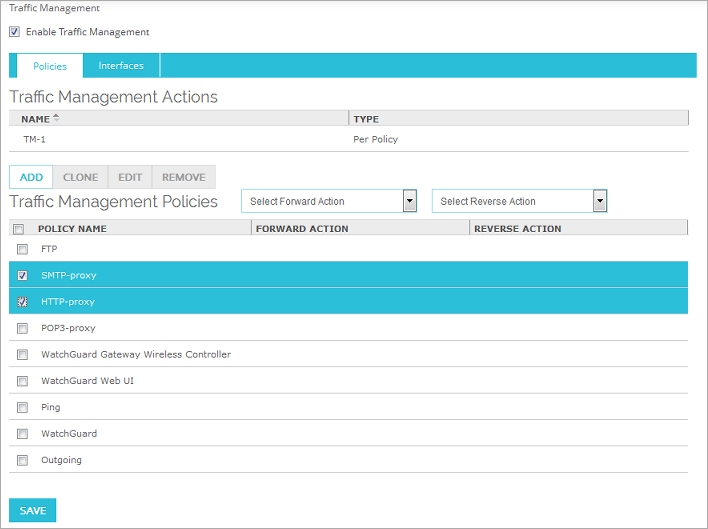Click the Clone button
This screenshot has height=529, width=708.
pos(80,177)
